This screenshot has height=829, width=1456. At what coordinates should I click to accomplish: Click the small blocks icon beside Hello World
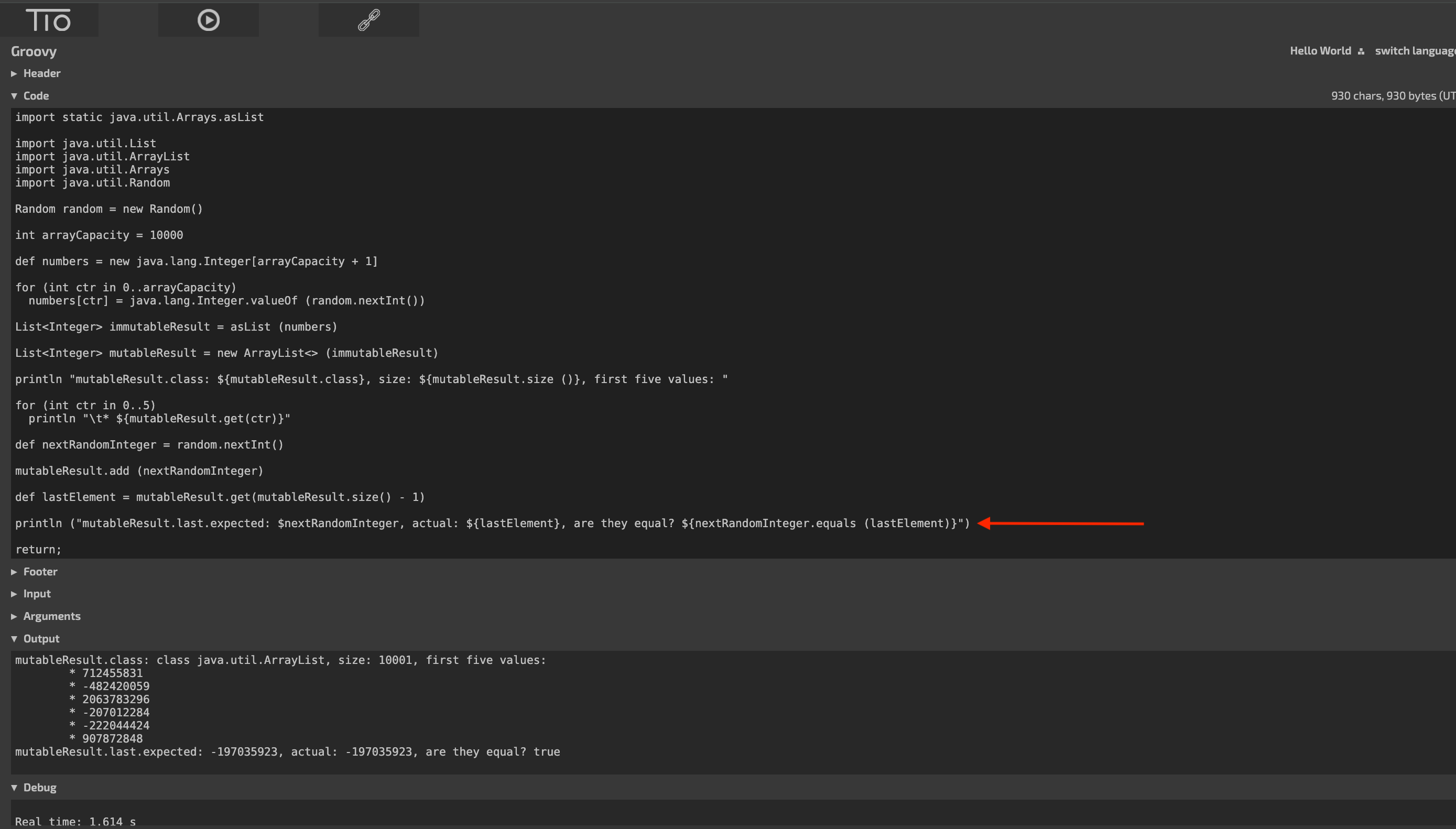[1361, 52]
